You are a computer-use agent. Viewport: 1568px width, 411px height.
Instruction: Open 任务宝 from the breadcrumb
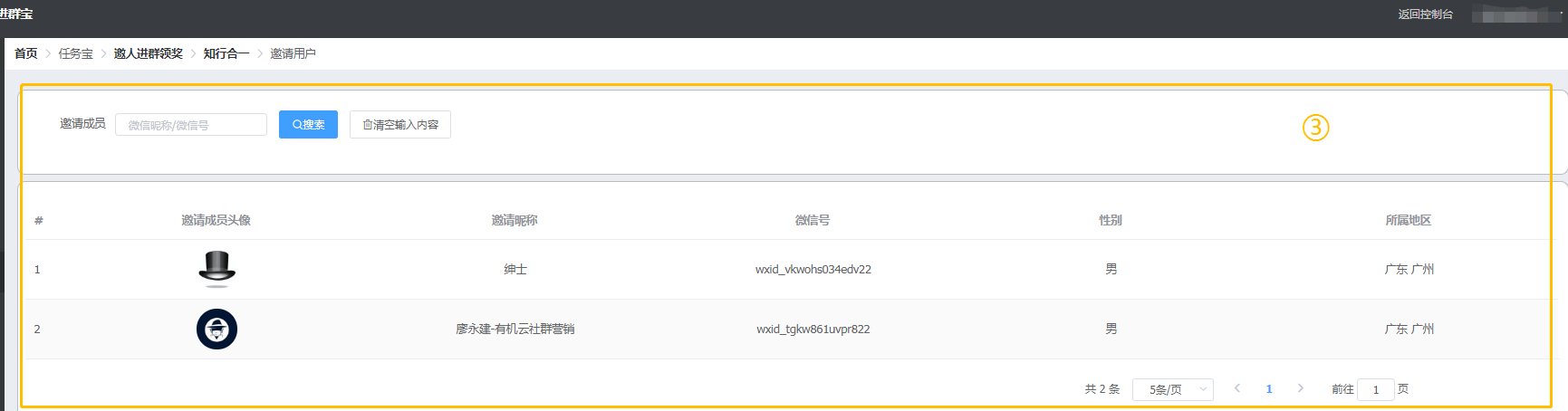[76, 53]
